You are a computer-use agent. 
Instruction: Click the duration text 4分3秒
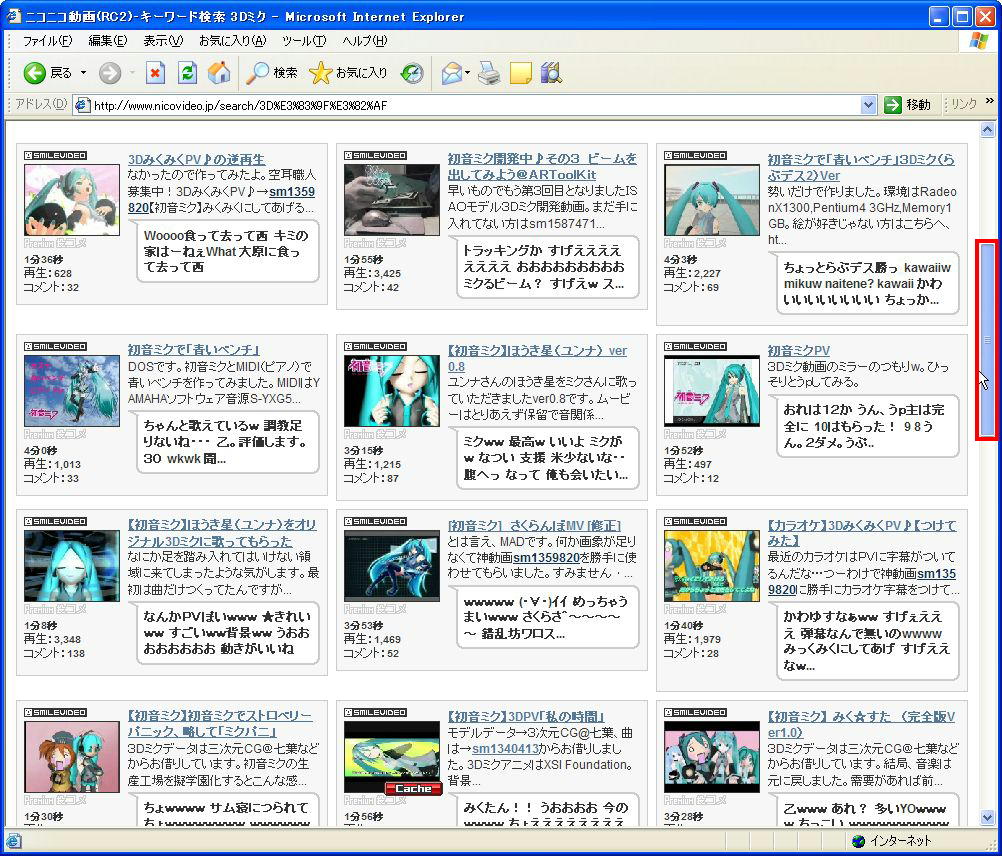tap(680, 259)
